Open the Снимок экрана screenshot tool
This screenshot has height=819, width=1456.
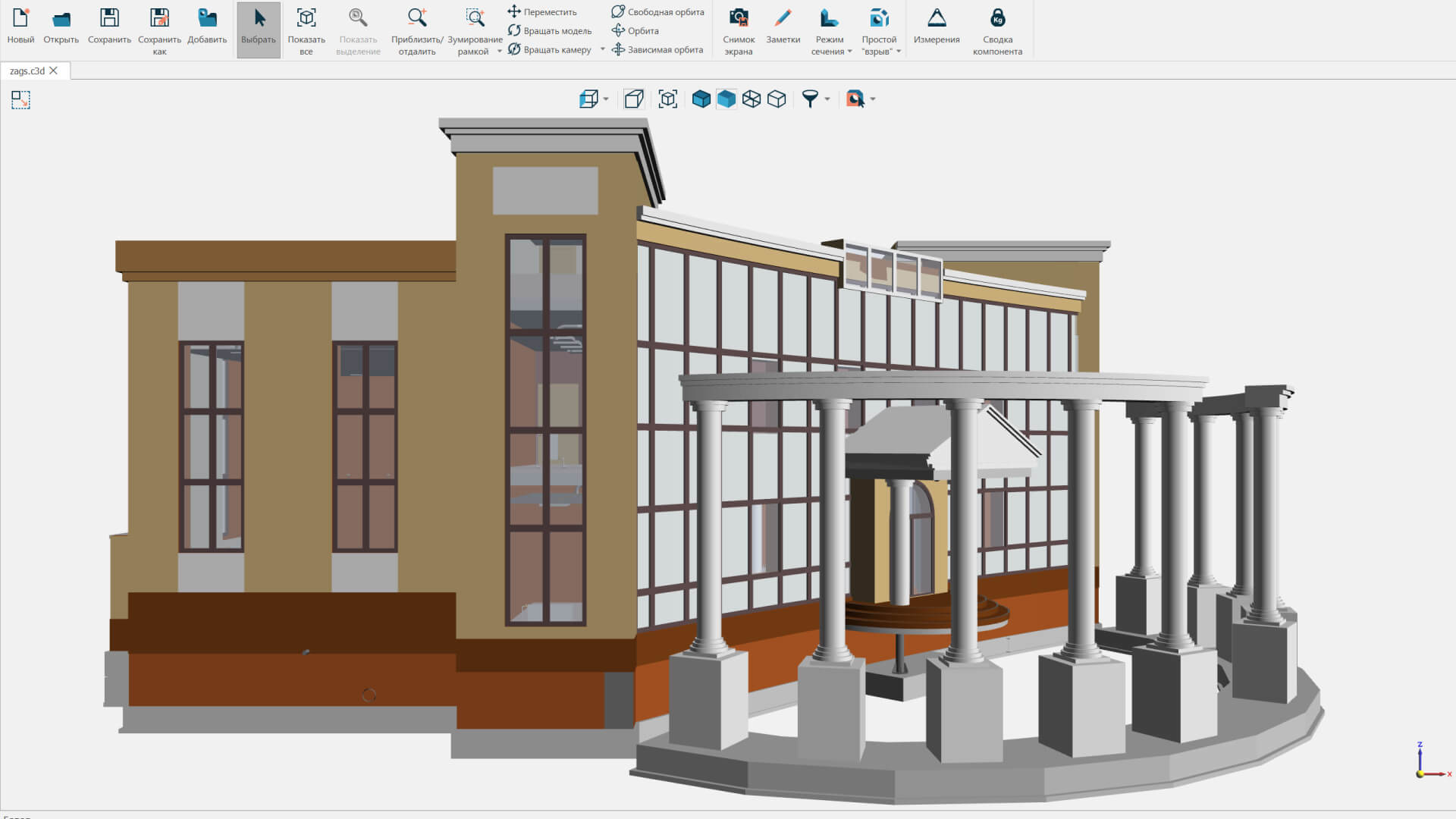click(739, 30)
